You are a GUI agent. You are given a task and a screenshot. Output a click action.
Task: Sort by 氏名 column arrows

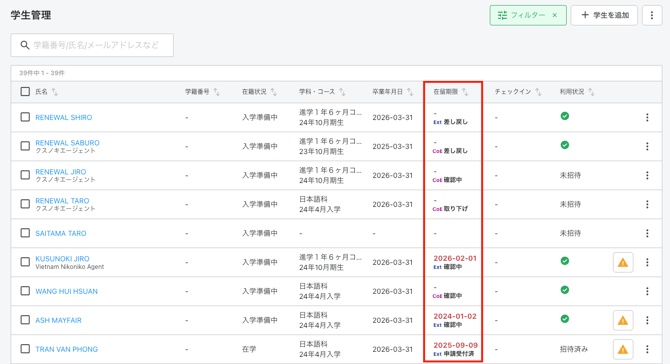pyautogui.click(x=55, y=92)
